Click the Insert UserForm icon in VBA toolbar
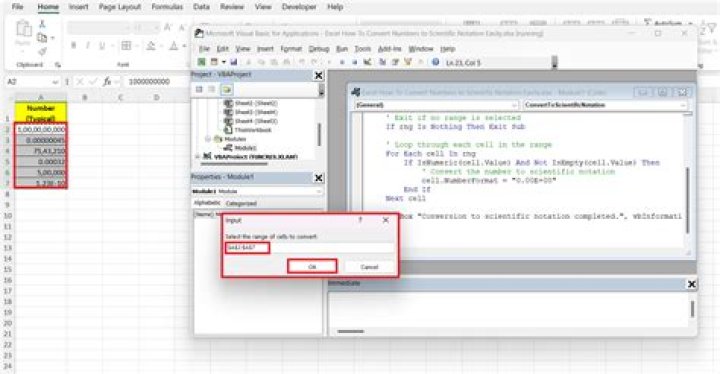 214,62
